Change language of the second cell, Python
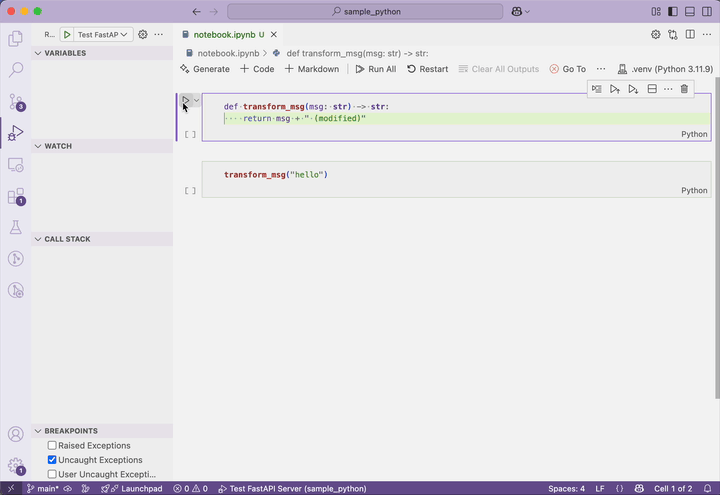 coord(694,191)
